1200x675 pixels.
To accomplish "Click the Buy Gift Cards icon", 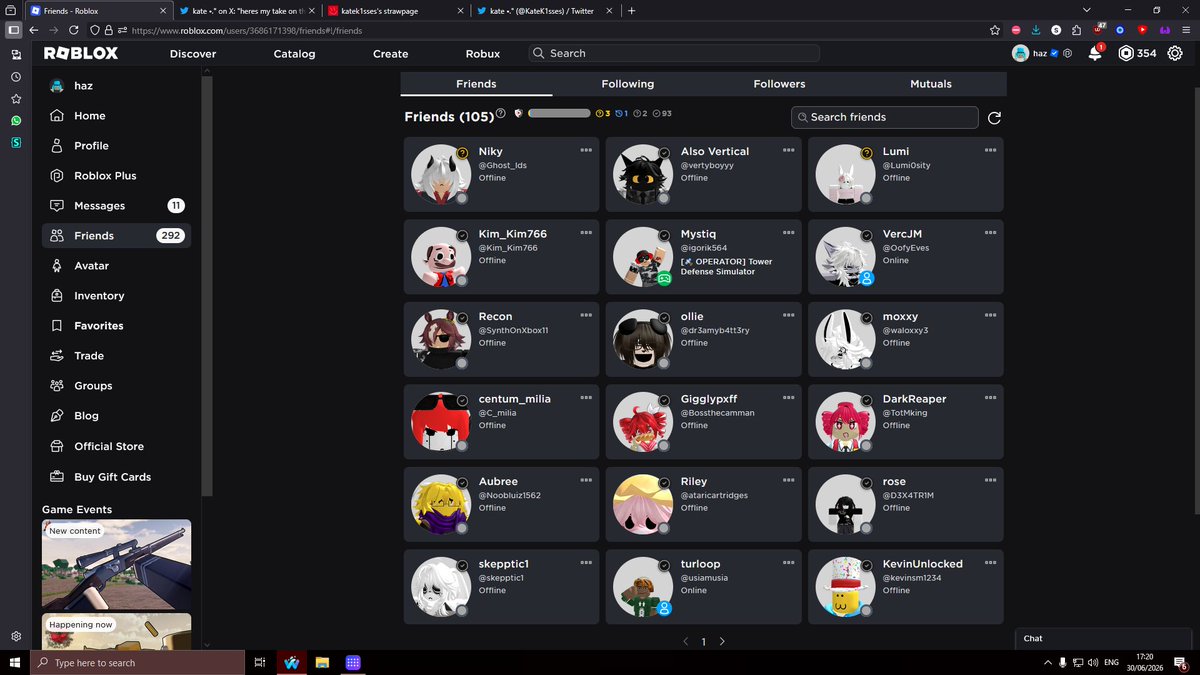I will [57, 477].
